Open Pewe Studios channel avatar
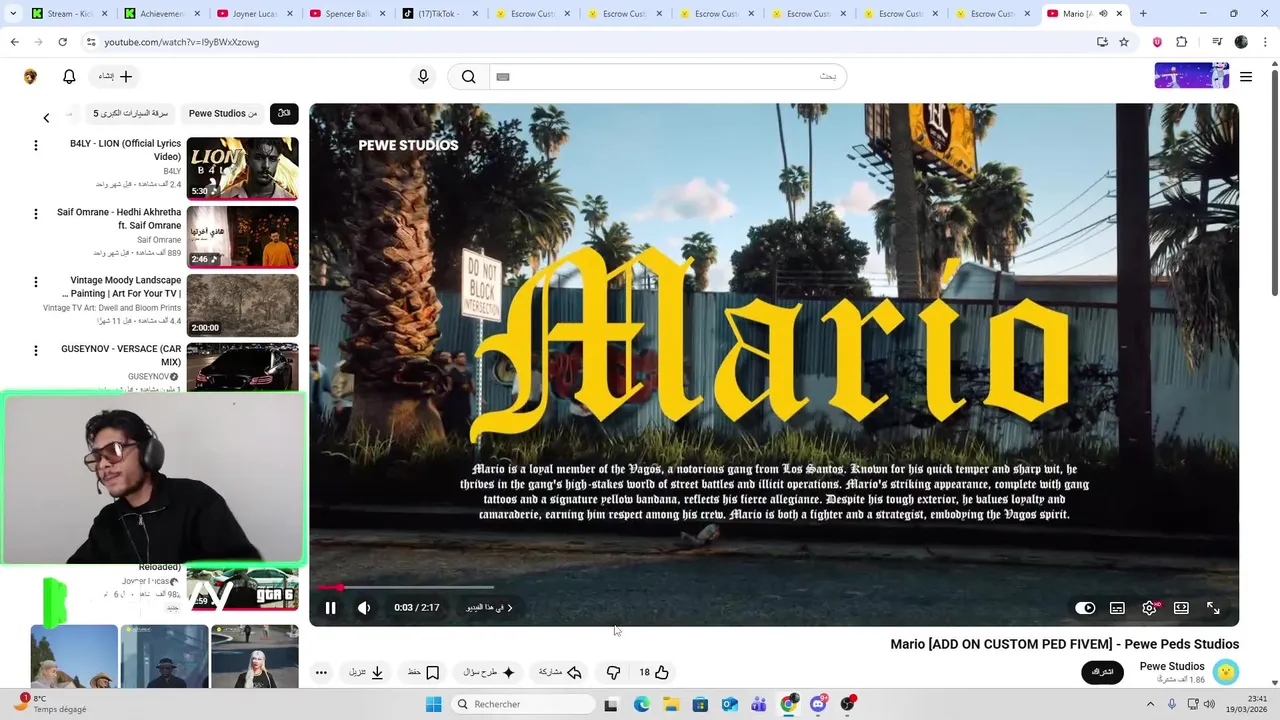The height and width of the screenshot is (720, 1280). coord(1226,672)
